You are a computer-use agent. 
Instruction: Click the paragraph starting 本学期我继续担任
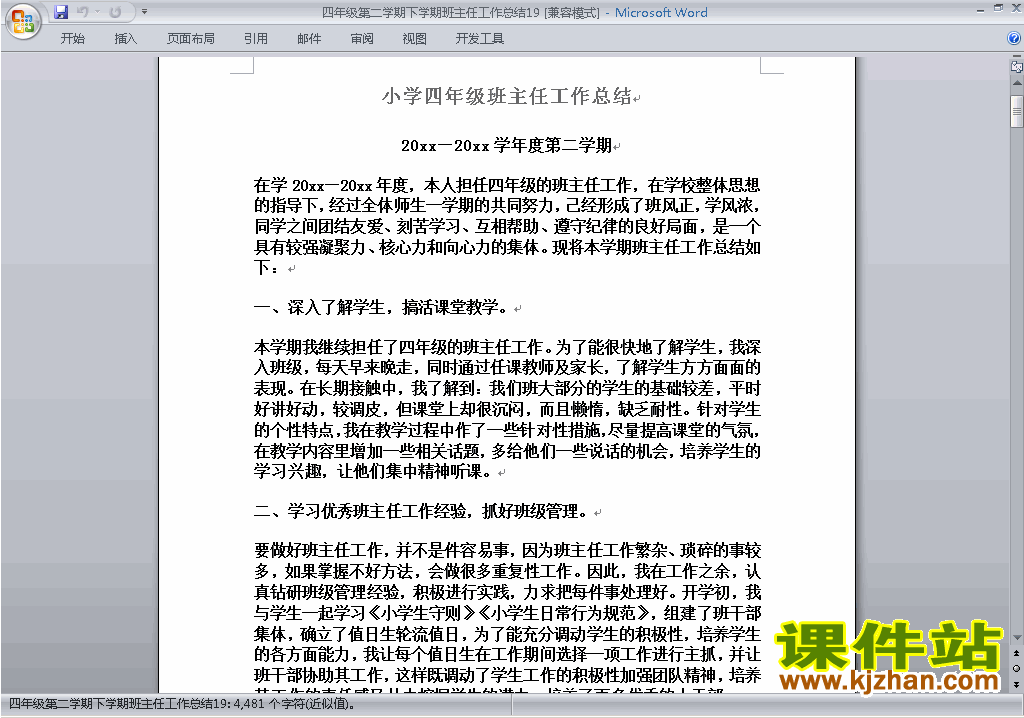tap(507, 409)
